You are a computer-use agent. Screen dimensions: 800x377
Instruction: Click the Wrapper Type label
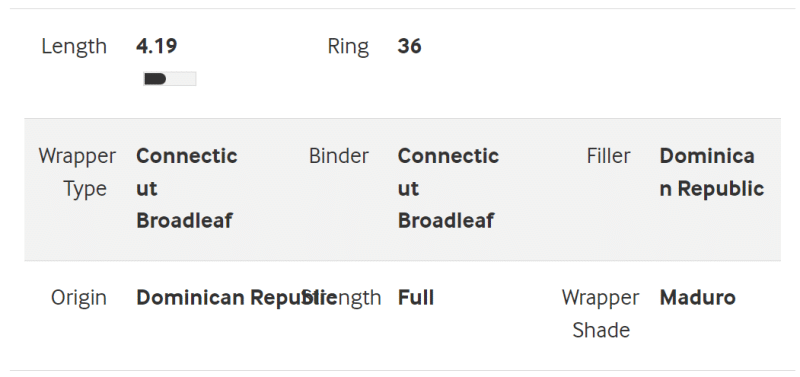(78, 172)
